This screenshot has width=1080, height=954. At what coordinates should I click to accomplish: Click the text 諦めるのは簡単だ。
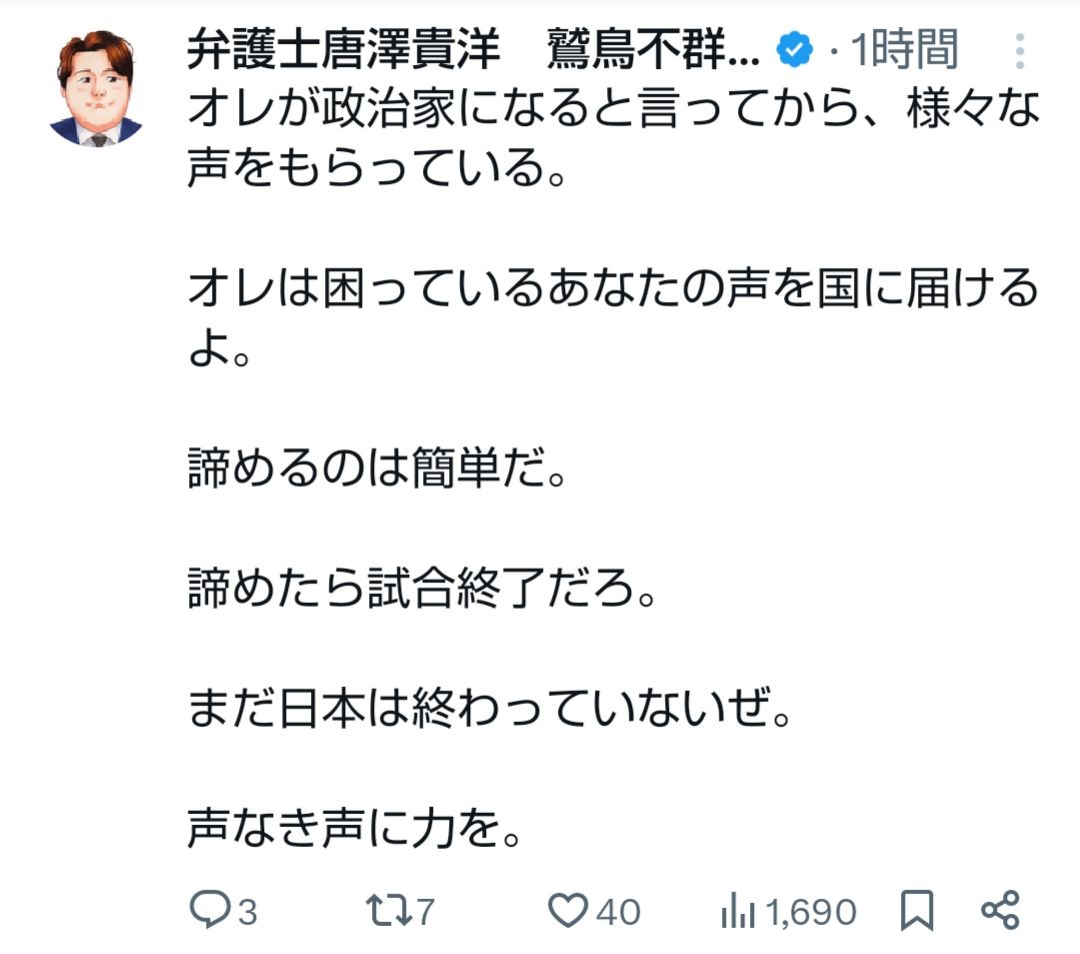377,470
